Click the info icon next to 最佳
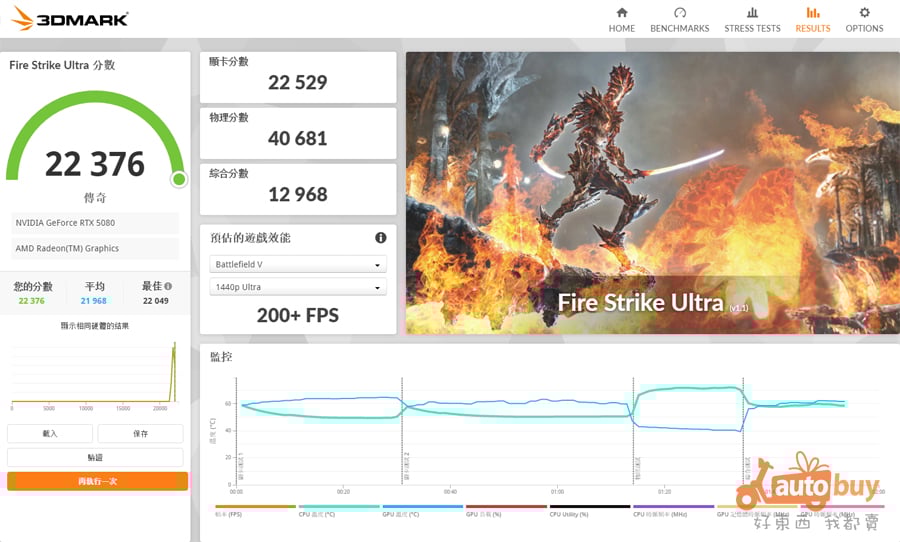 168,286
